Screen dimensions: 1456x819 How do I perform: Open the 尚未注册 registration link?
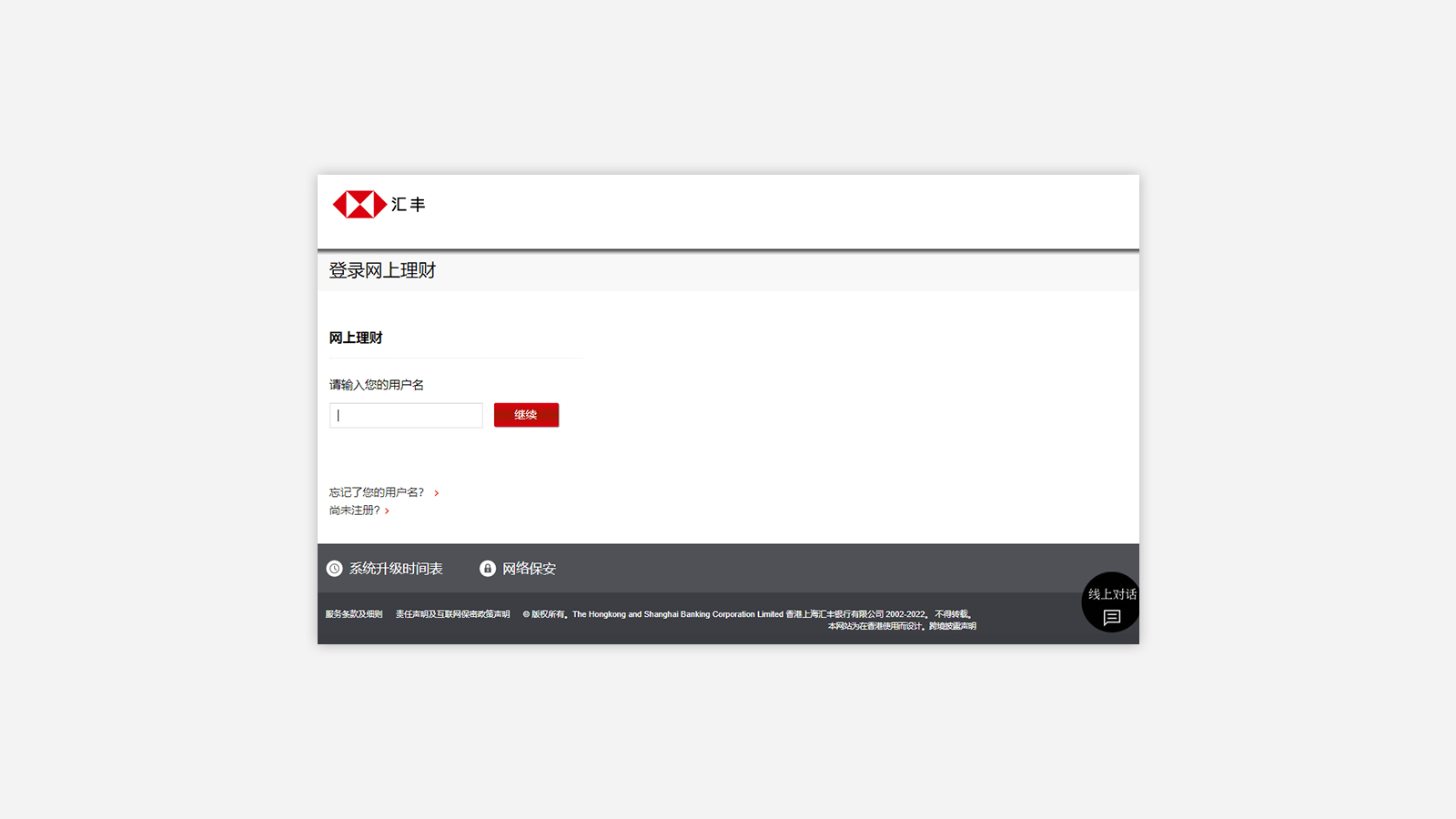pos(355,511)
